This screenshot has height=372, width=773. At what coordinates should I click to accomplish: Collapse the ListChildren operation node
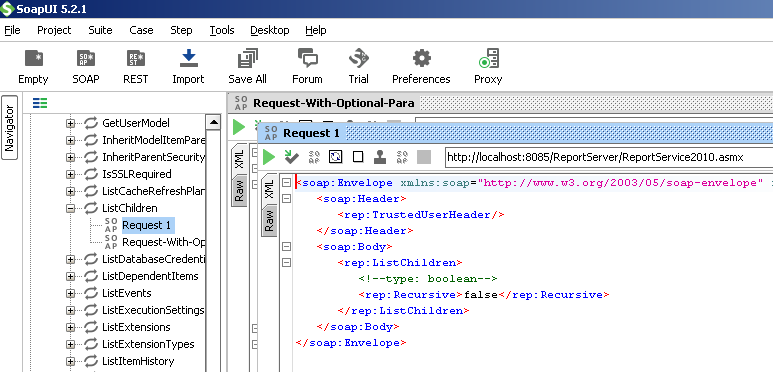point(70,208)
